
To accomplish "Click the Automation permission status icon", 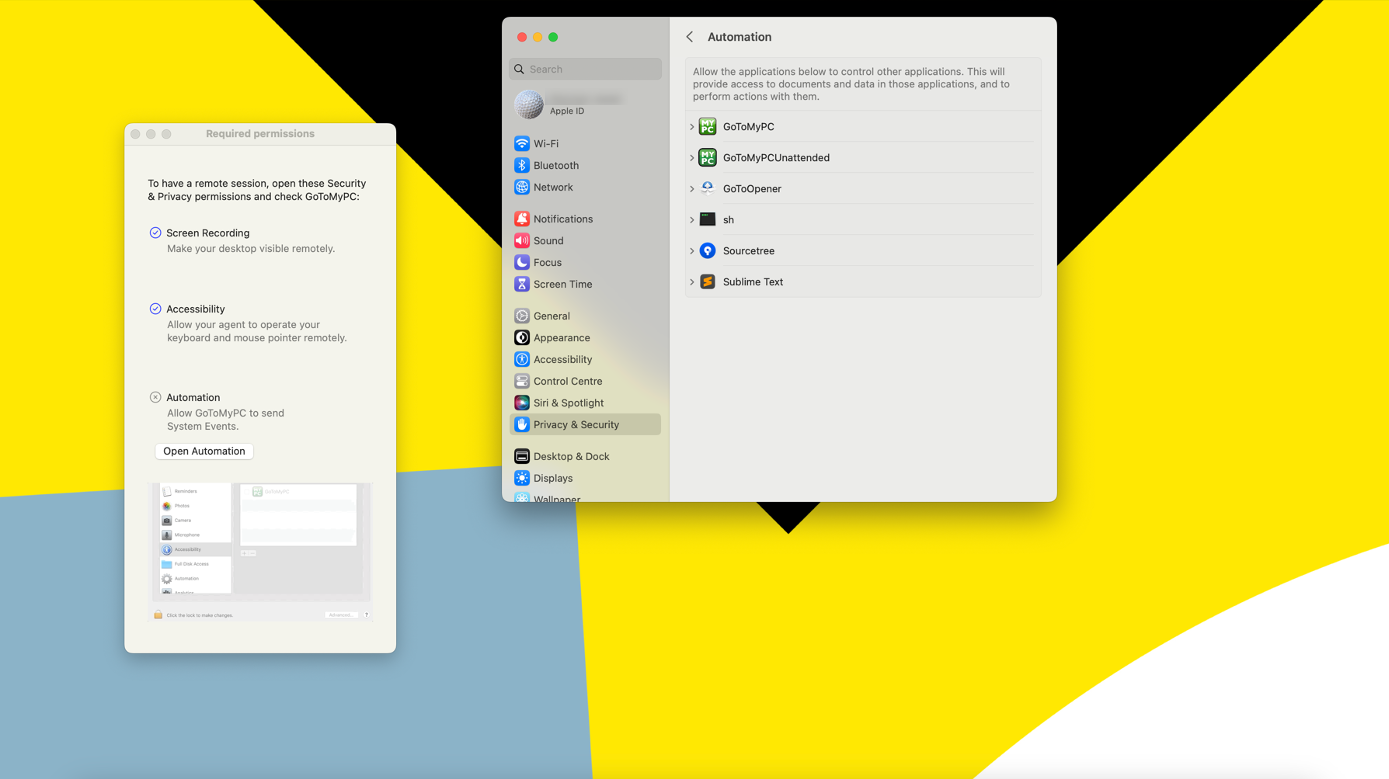I will pyautogui.click(x=155, y=397).
